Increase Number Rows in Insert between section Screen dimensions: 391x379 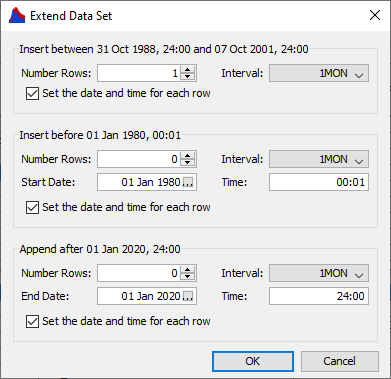click(188, 70)
